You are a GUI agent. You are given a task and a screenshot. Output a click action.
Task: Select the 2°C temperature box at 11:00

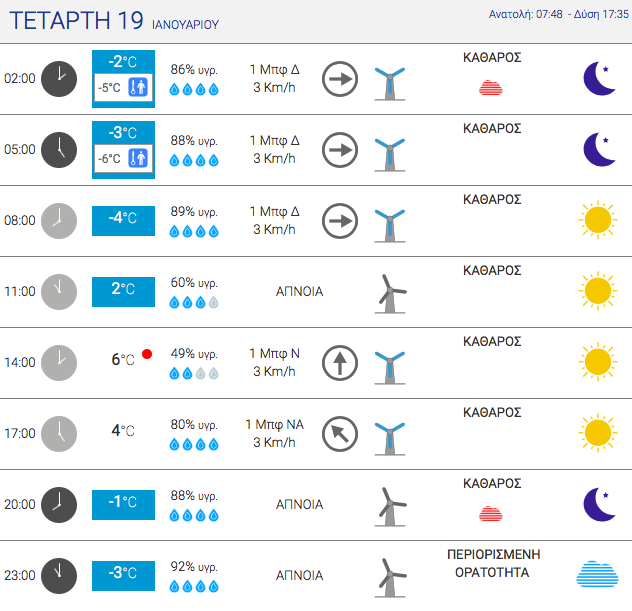(x=123, y=292)
